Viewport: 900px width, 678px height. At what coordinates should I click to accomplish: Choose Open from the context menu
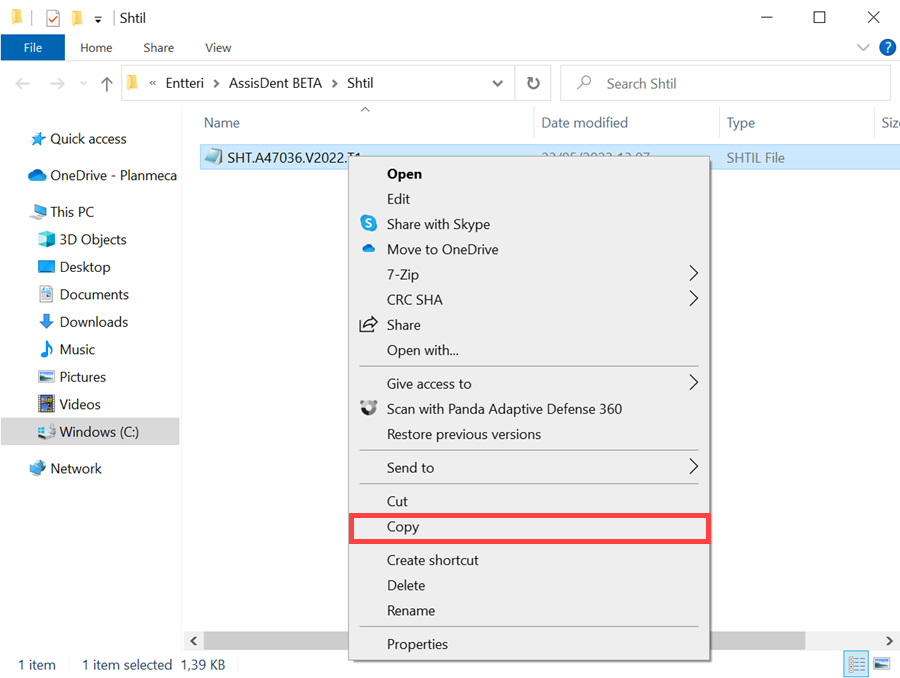point(529,174)
